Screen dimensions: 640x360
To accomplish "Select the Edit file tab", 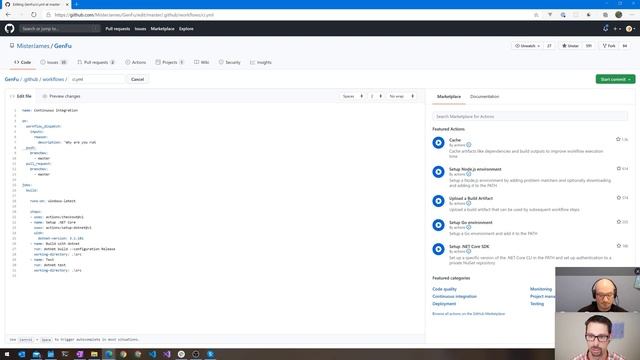I will coord(20,96).
